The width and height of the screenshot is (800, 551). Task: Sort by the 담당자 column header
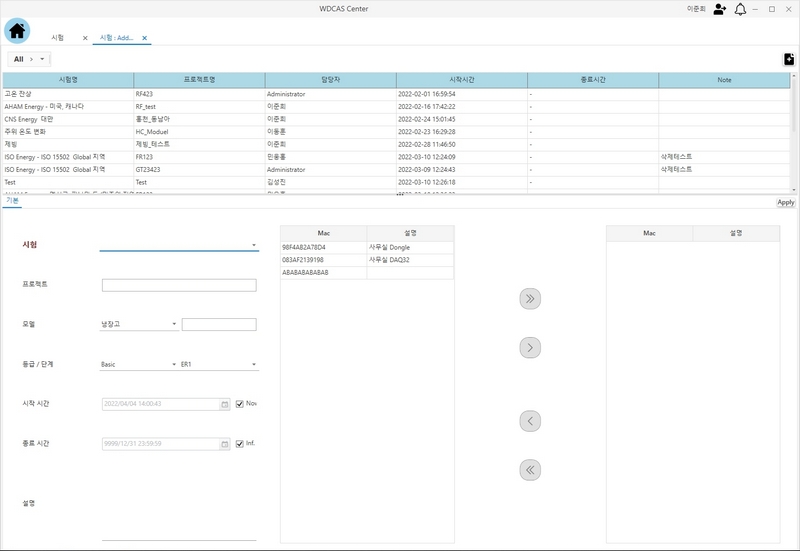tap(331, 80)
